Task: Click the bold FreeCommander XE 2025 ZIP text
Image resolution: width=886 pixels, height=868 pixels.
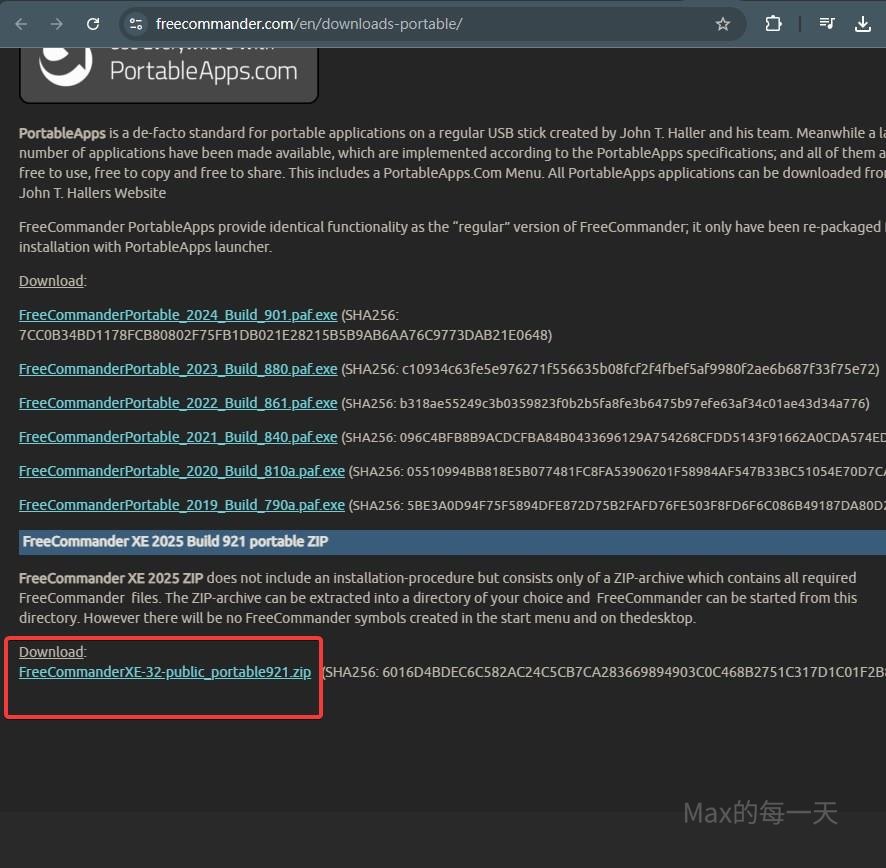Action: click(111, 578)
